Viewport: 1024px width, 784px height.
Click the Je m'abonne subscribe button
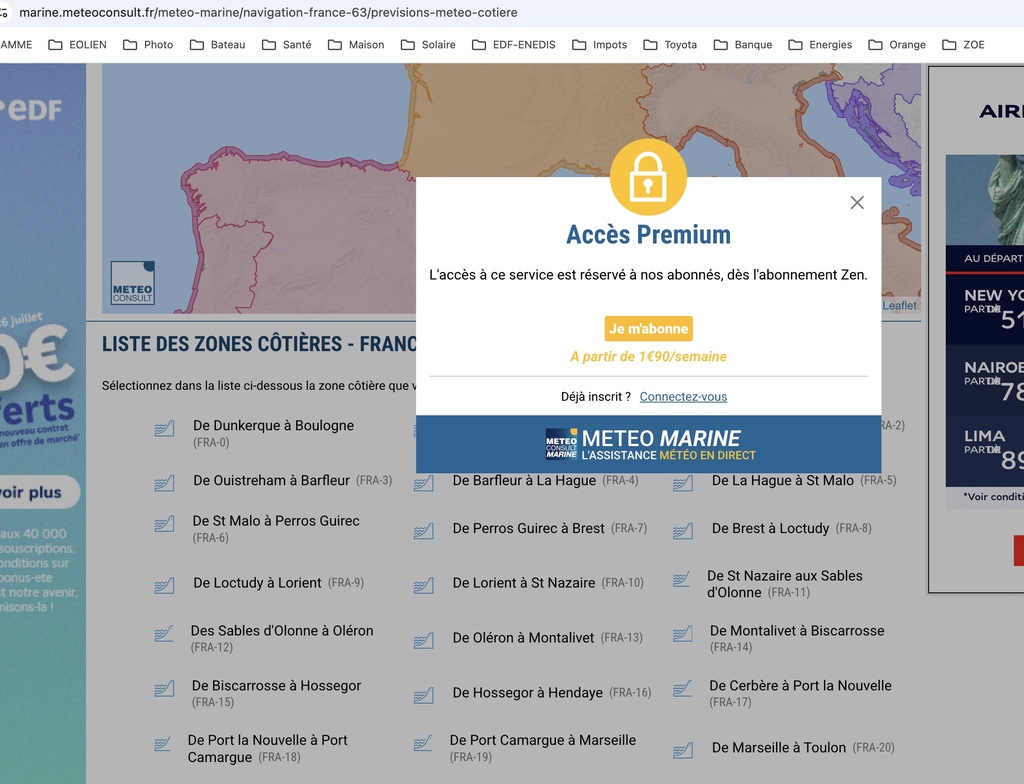[648, 329]
